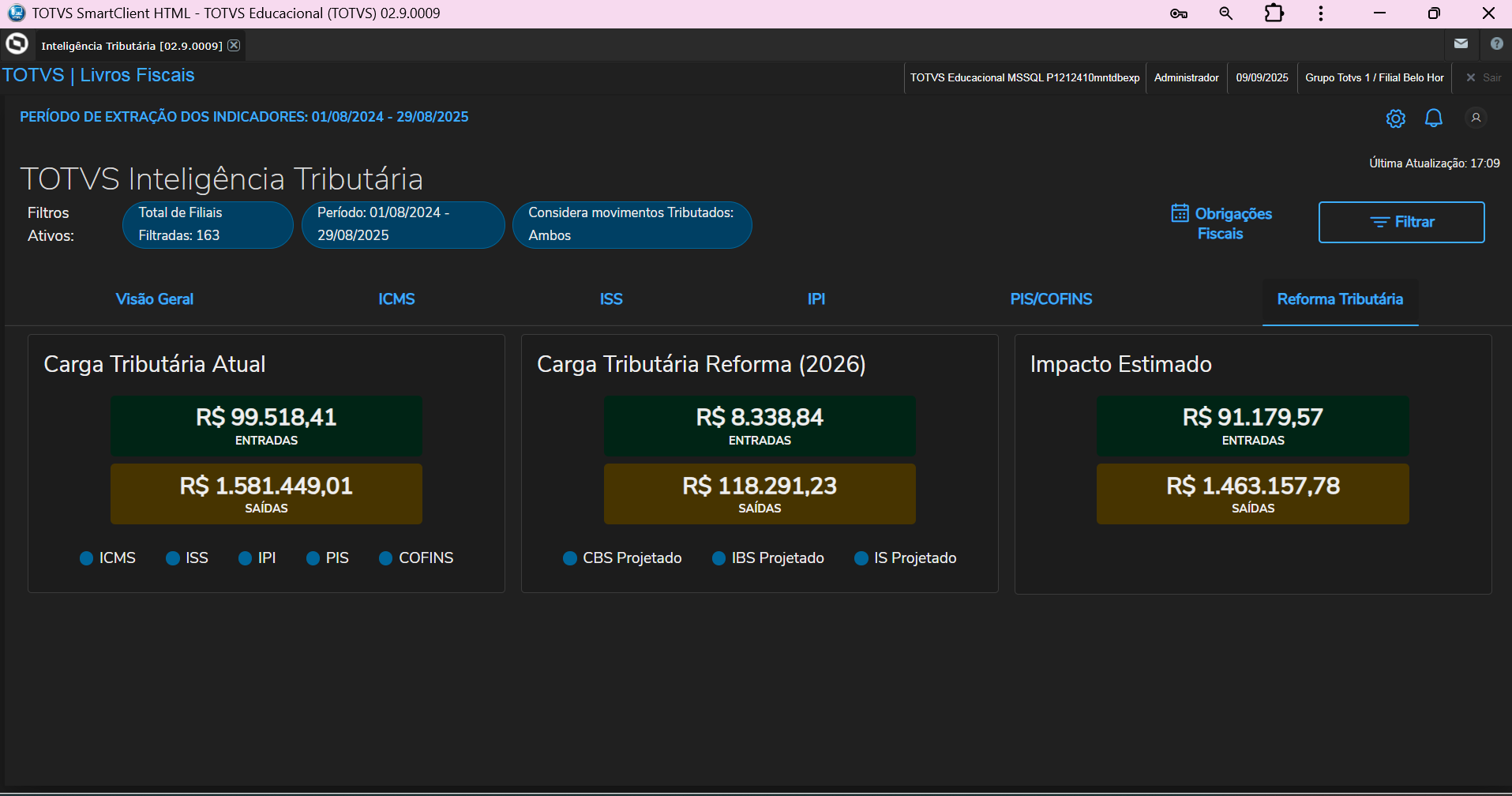Click the TOTVS Inteligência Tributária heading

pos(222,179)
